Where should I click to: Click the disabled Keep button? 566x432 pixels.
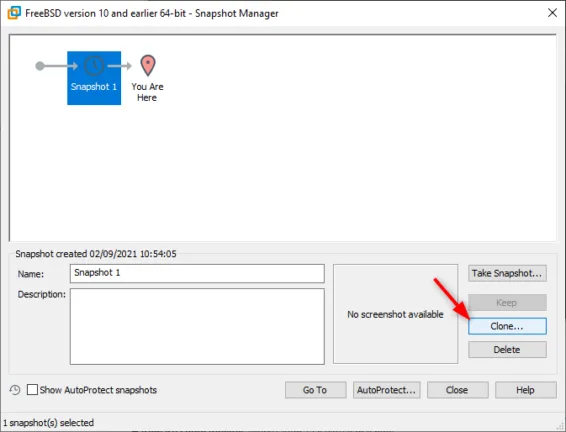pos(507,302)
